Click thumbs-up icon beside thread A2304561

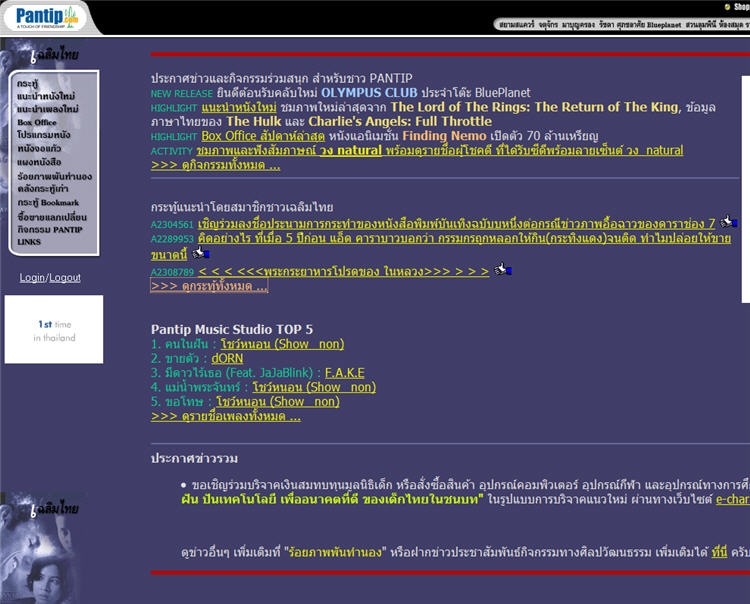click(x=728, y=221)
